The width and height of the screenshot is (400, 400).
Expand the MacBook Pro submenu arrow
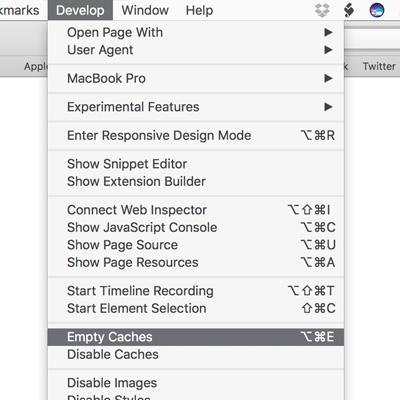click(x=328, y=79)
